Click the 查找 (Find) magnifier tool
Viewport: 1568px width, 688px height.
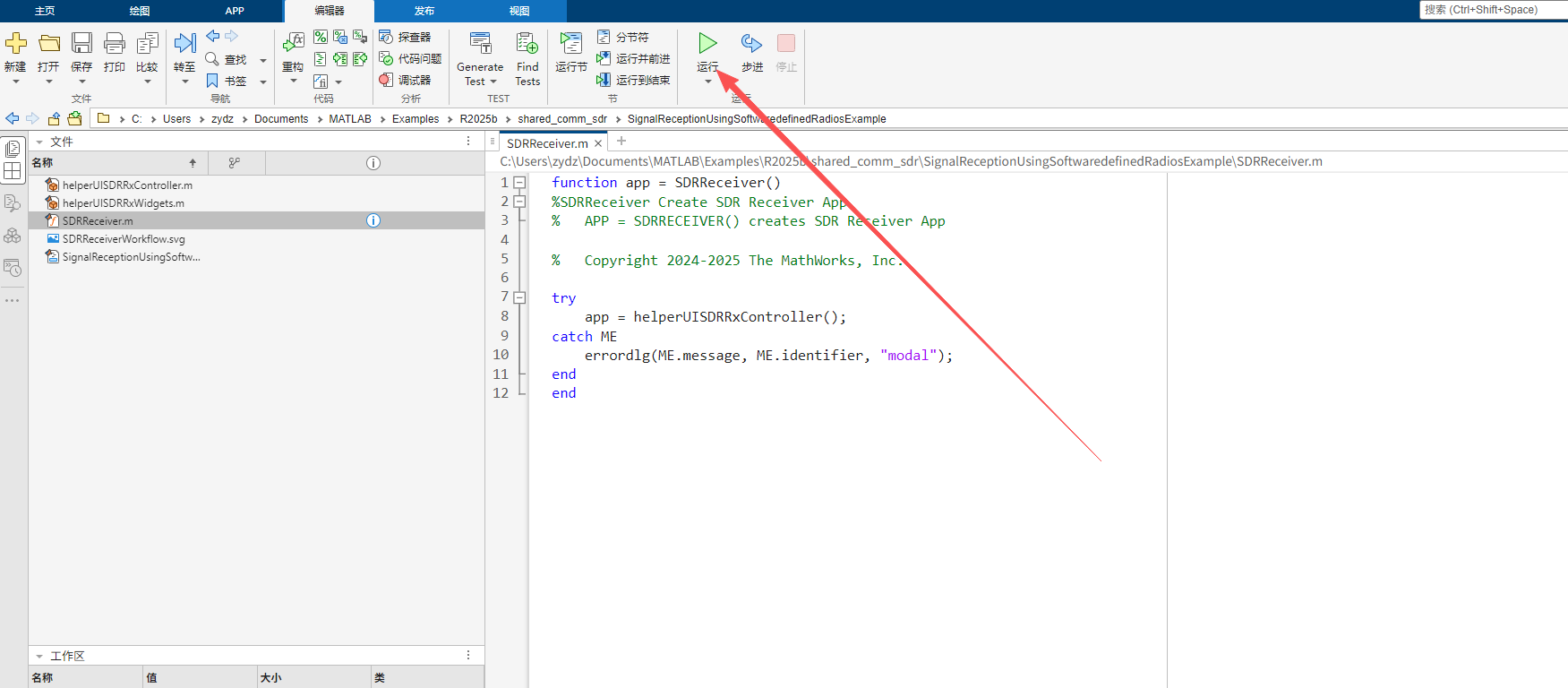pos(226,59)
